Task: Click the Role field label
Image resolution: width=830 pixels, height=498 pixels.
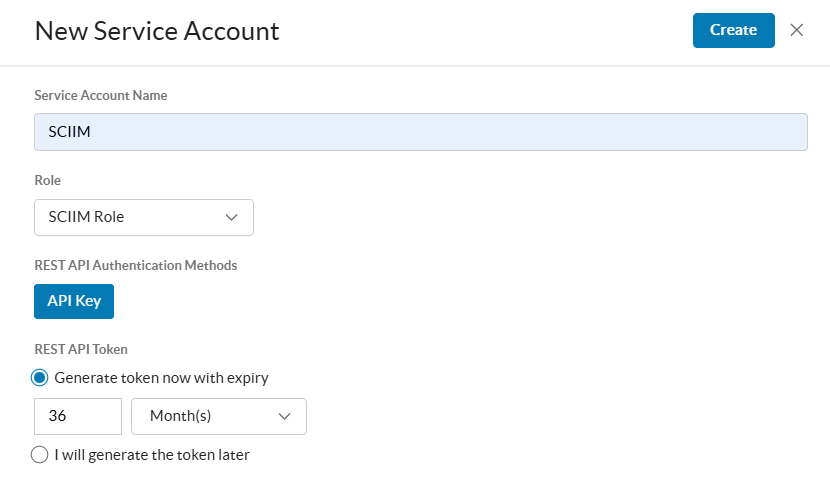Action: pos(47,181)
